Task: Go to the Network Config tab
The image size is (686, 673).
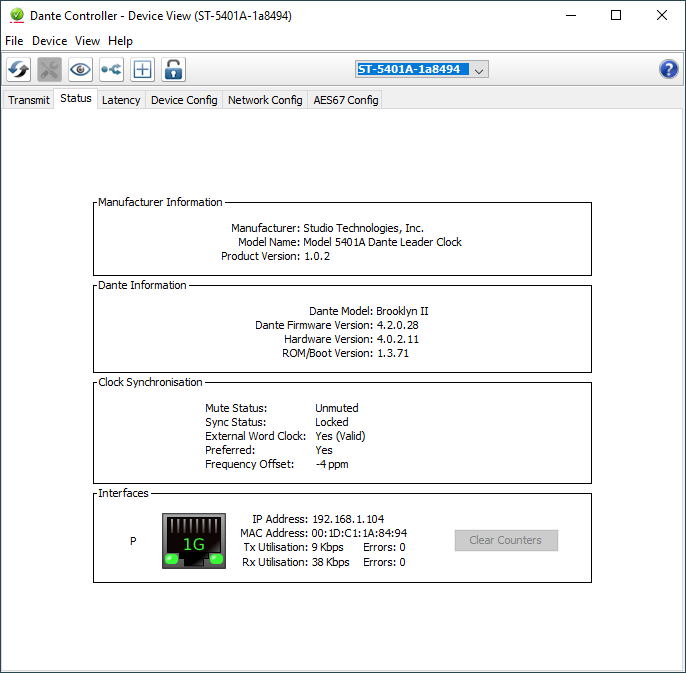Action: click(265, 100)
